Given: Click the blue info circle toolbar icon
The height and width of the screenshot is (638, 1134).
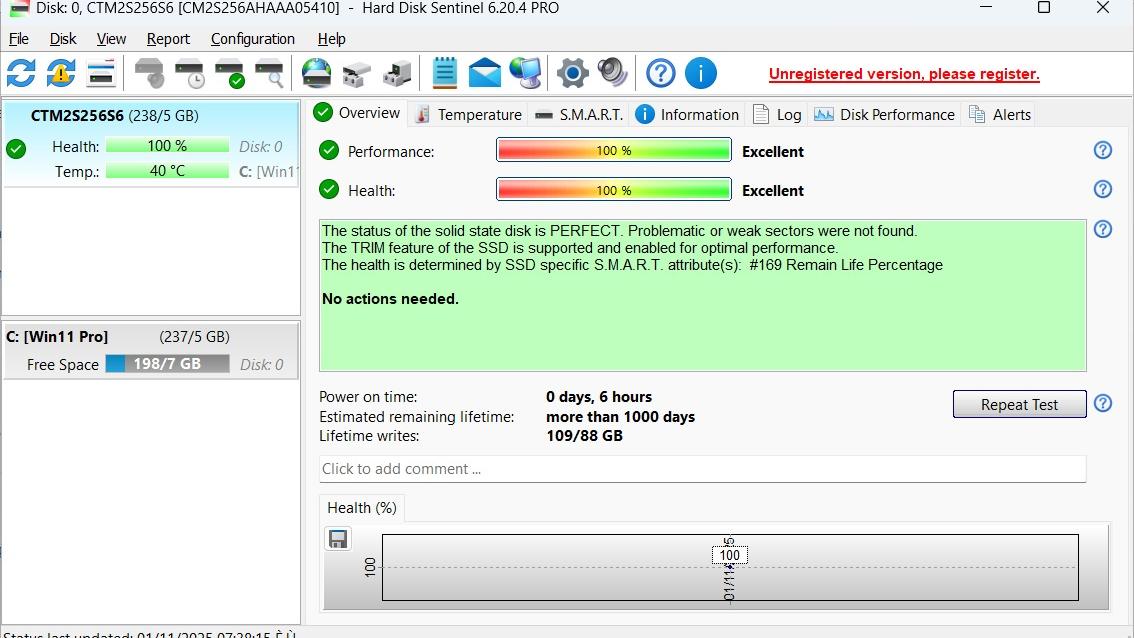Looking at the screenshot, I should (701, 73).
